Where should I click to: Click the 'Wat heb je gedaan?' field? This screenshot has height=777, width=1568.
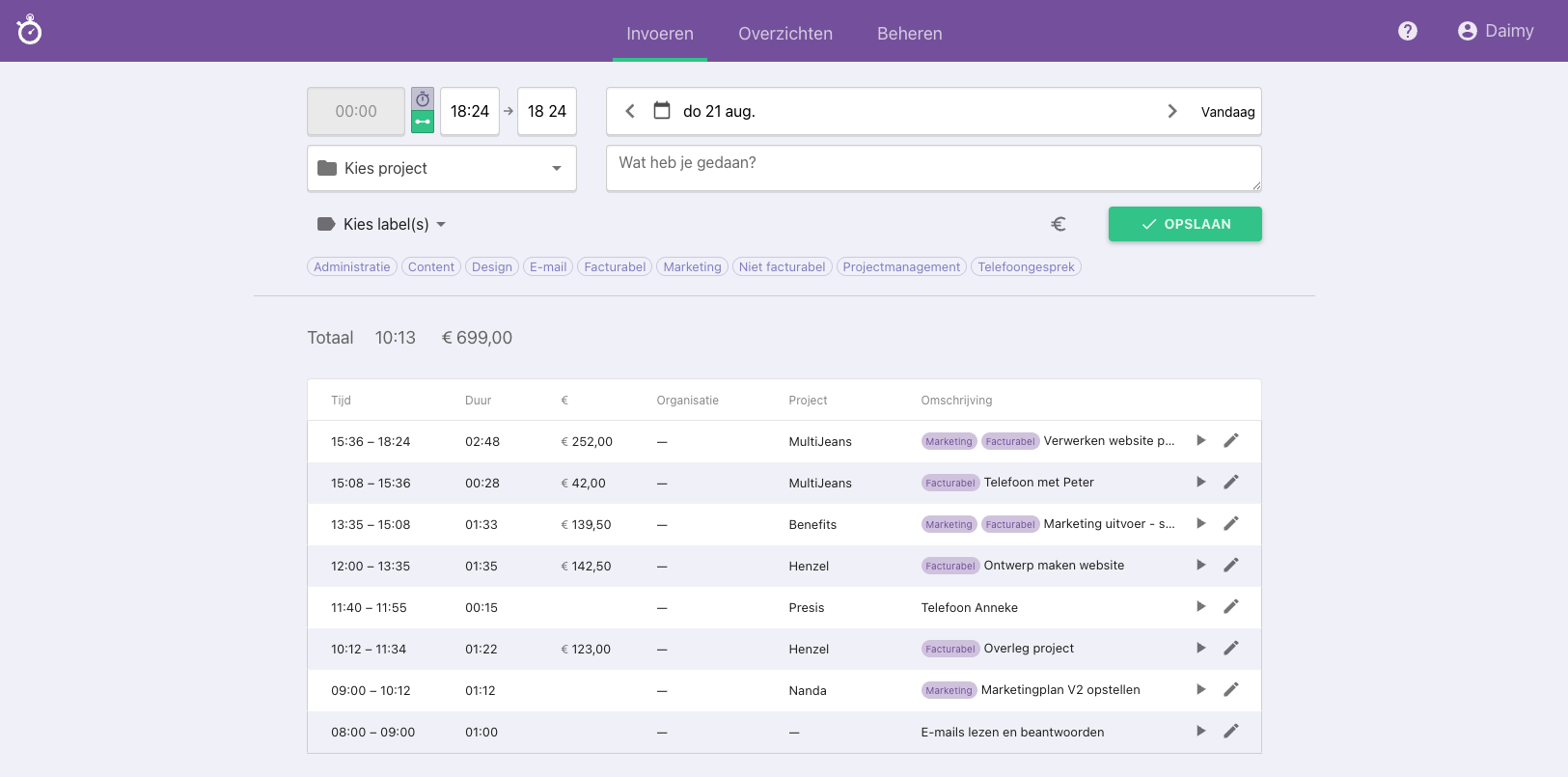[x=932, y=168]
